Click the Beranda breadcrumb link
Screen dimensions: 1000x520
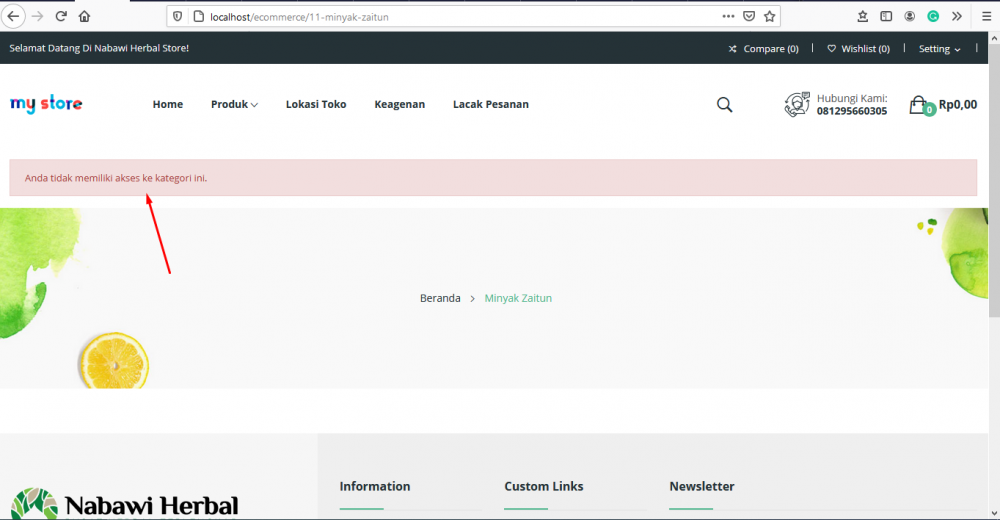(x=440, y=298)
